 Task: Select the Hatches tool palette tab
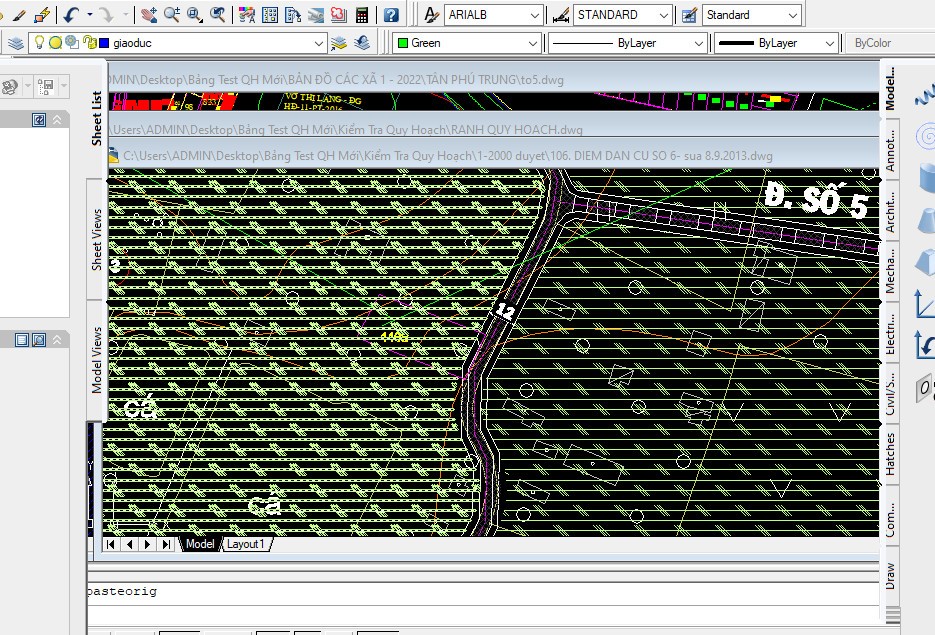click(x=890, y=453)
